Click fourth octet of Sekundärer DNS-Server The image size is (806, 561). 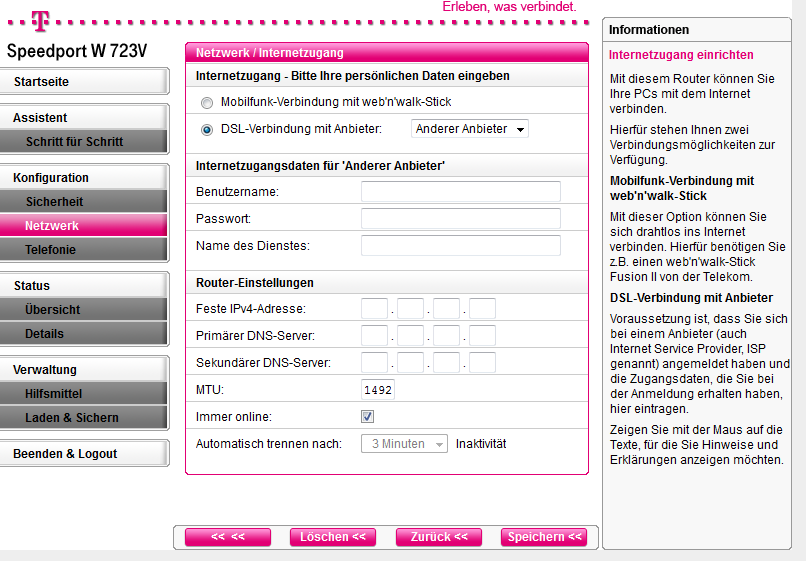pyautogui.click(x=482, y=363)
